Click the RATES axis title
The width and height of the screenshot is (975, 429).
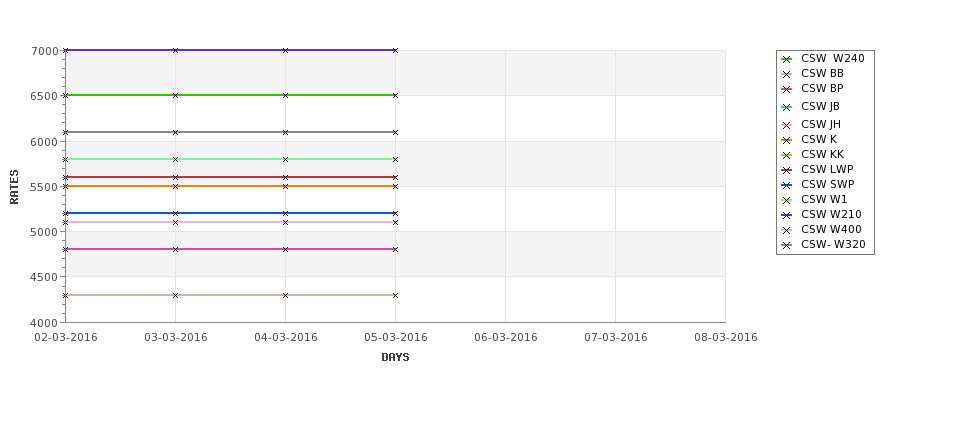click(14, 187)
